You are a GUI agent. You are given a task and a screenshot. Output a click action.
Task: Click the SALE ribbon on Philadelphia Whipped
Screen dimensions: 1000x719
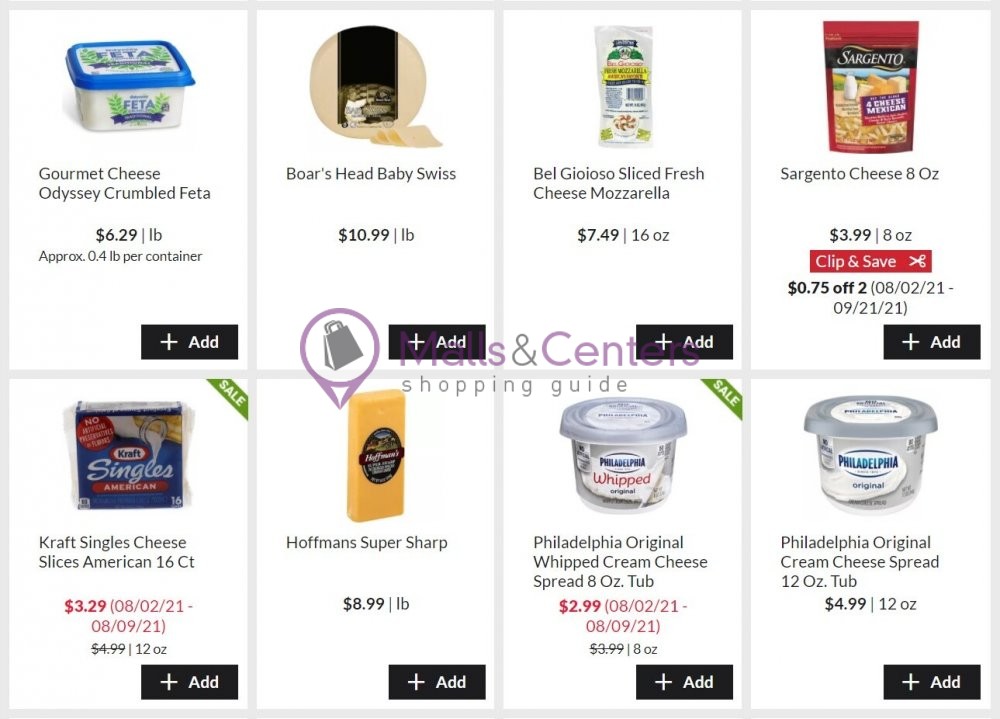[725, 396]
